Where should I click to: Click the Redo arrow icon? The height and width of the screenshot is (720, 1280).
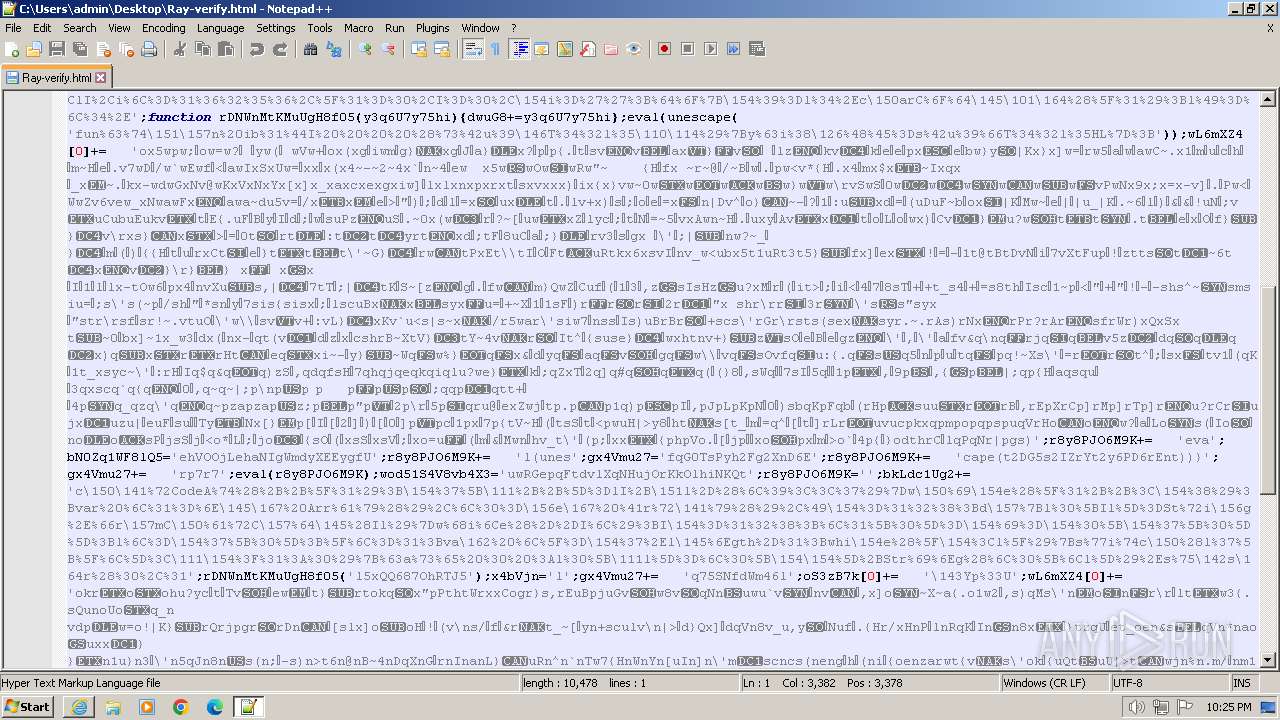(279, 49)
